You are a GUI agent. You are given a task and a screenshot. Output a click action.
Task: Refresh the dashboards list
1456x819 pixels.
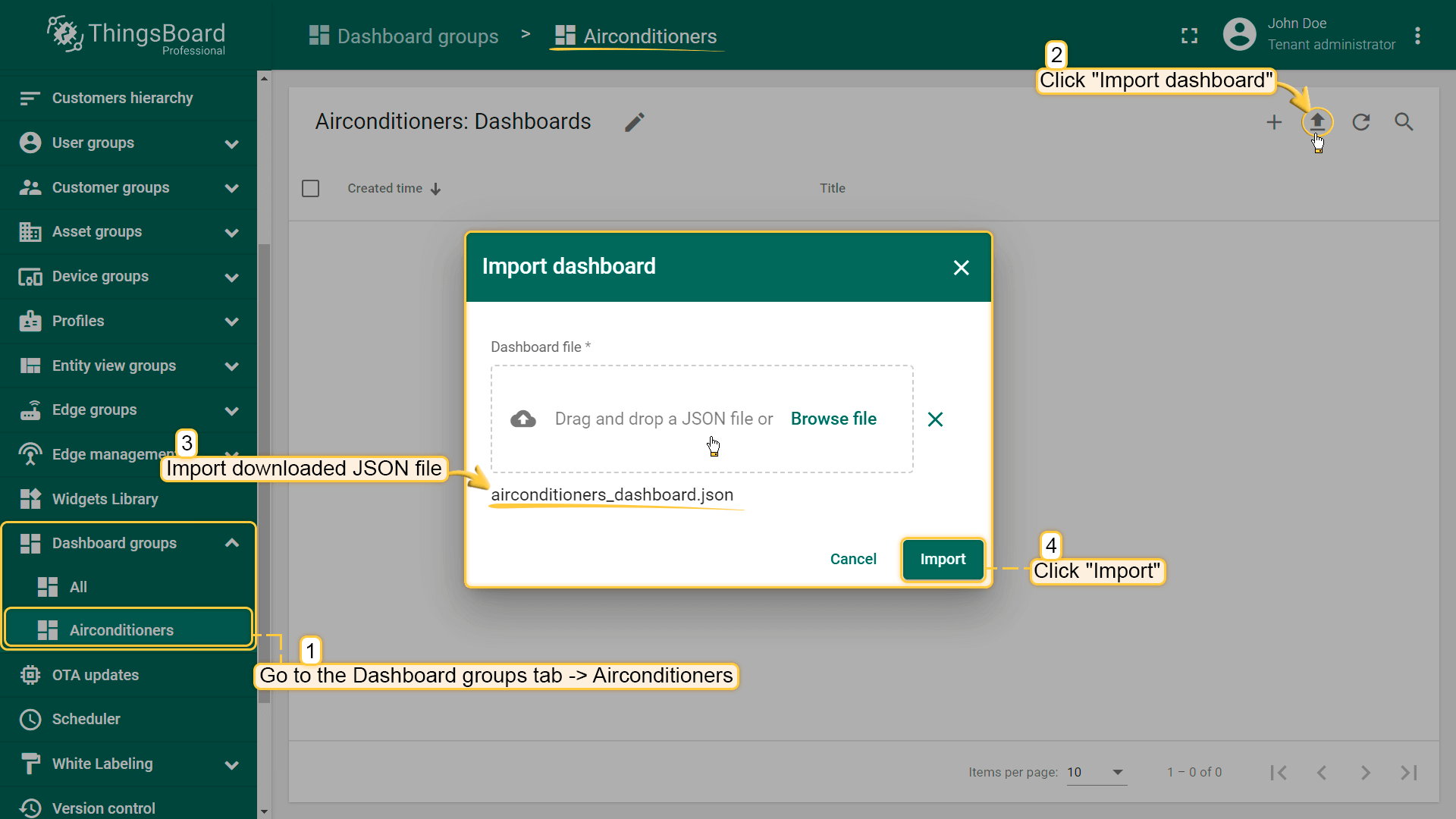(1361, 122)
